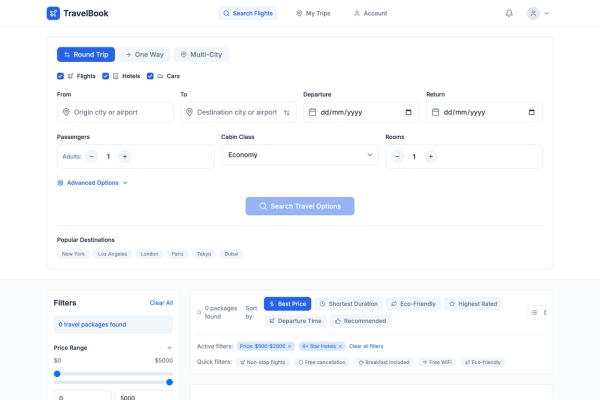This screenshot has height=400, width=600.
Task: Sort by Highest Rated
Action: coord(473,304)
